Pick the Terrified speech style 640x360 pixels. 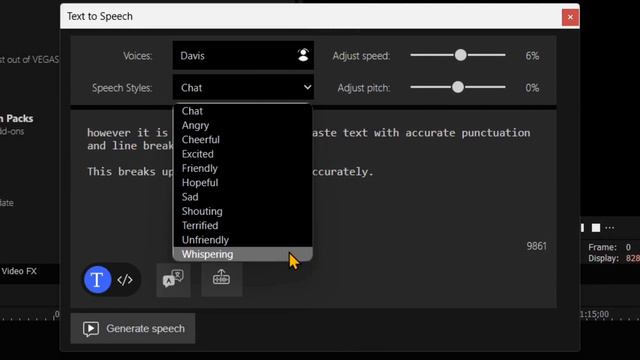click(x=243, y=225)
